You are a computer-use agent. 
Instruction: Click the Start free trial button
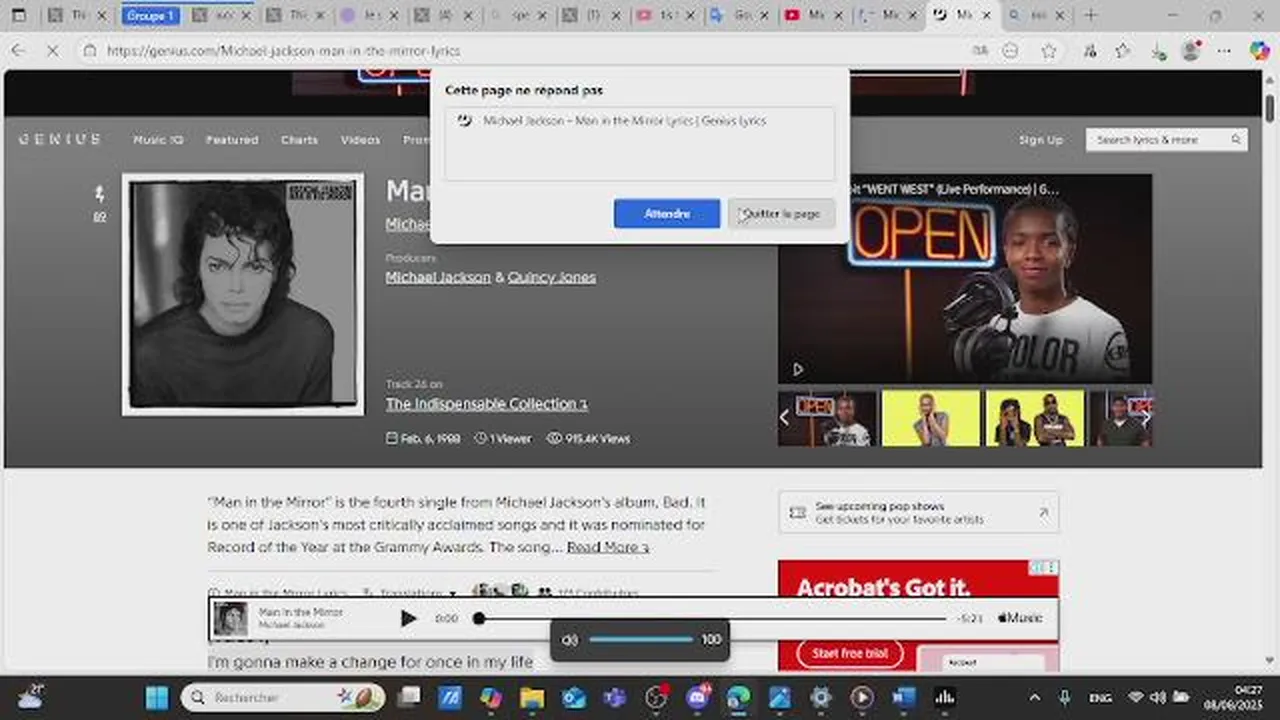click(850, 653)
